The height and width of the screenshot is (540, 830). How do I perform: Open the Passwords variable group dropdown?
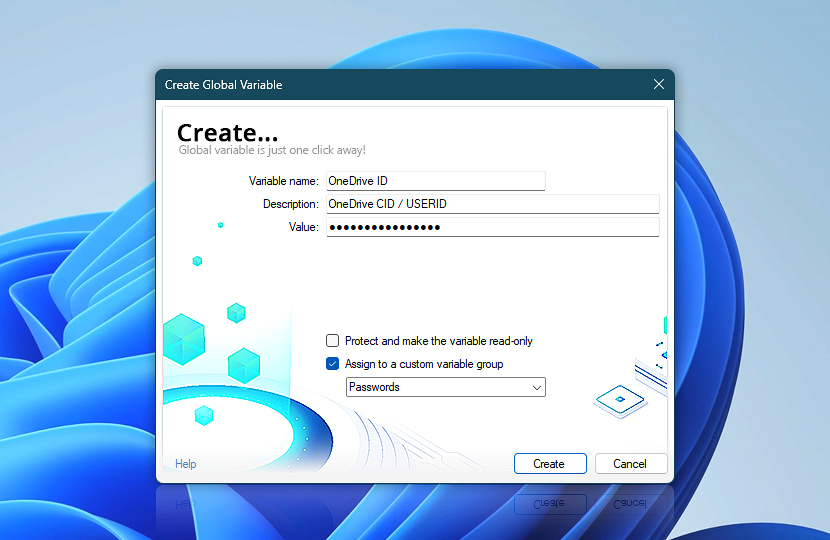click(x=445, y=387)
